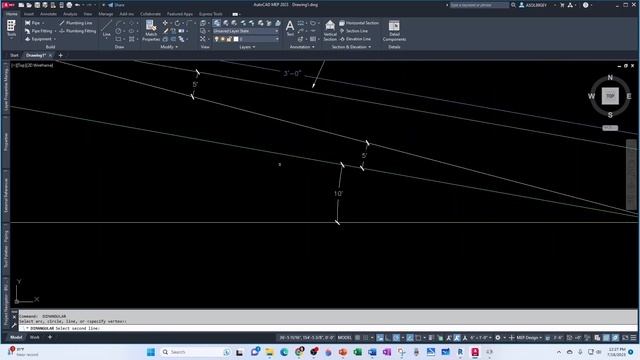Choose the Plumbing Line tool
Screen dimensions: 640x360
(x=76, y=23)
